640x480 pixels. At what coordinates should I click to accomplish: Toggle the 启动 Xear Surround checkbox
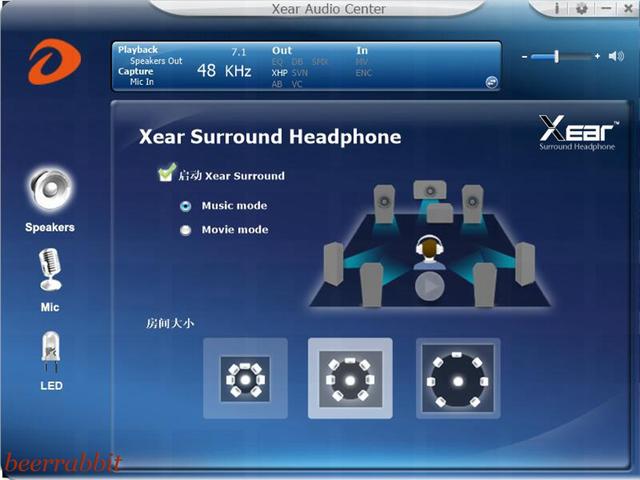pos(167,173)
